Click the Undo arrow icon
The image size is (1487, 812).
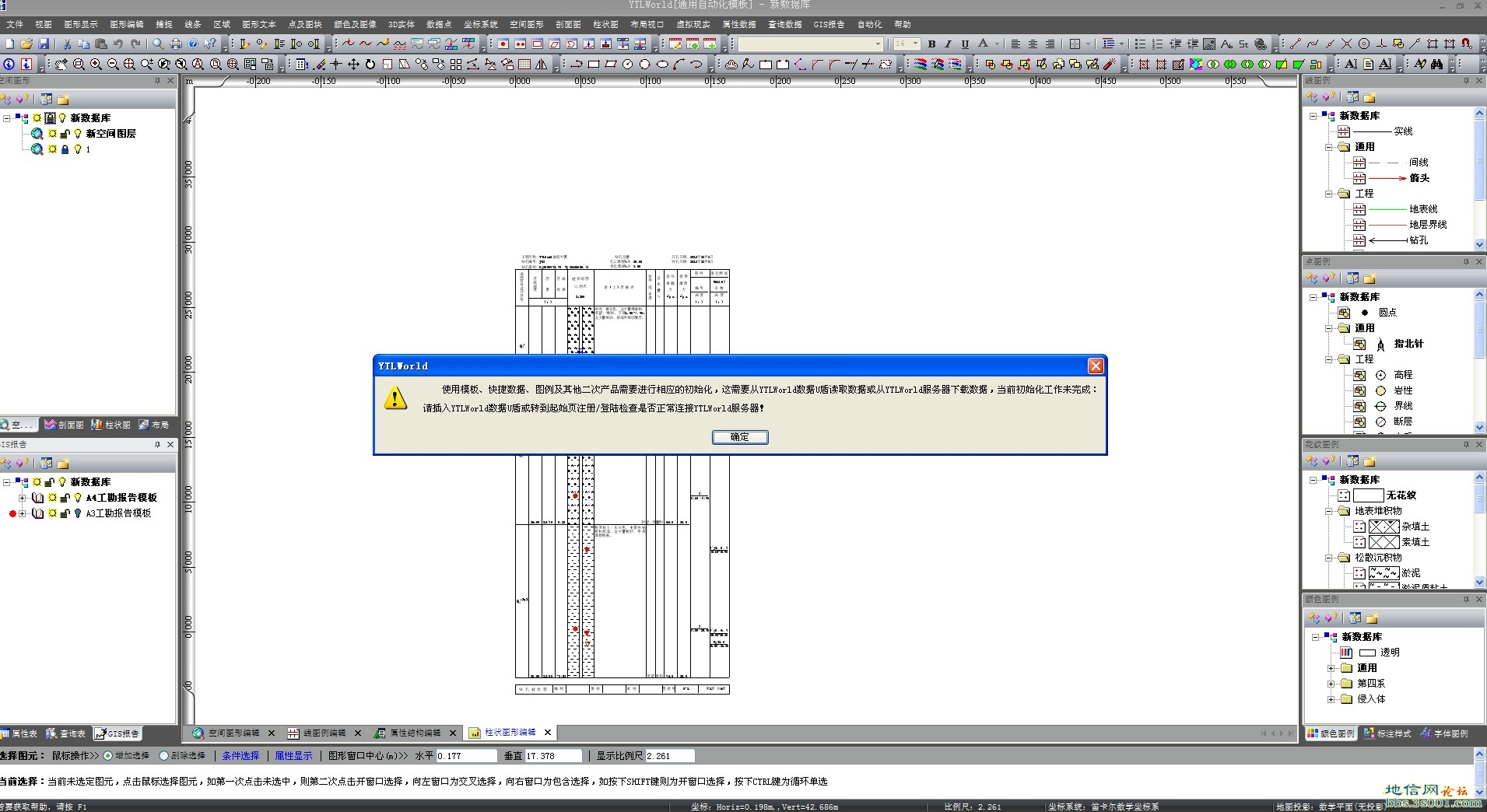[x=117, y=44]
